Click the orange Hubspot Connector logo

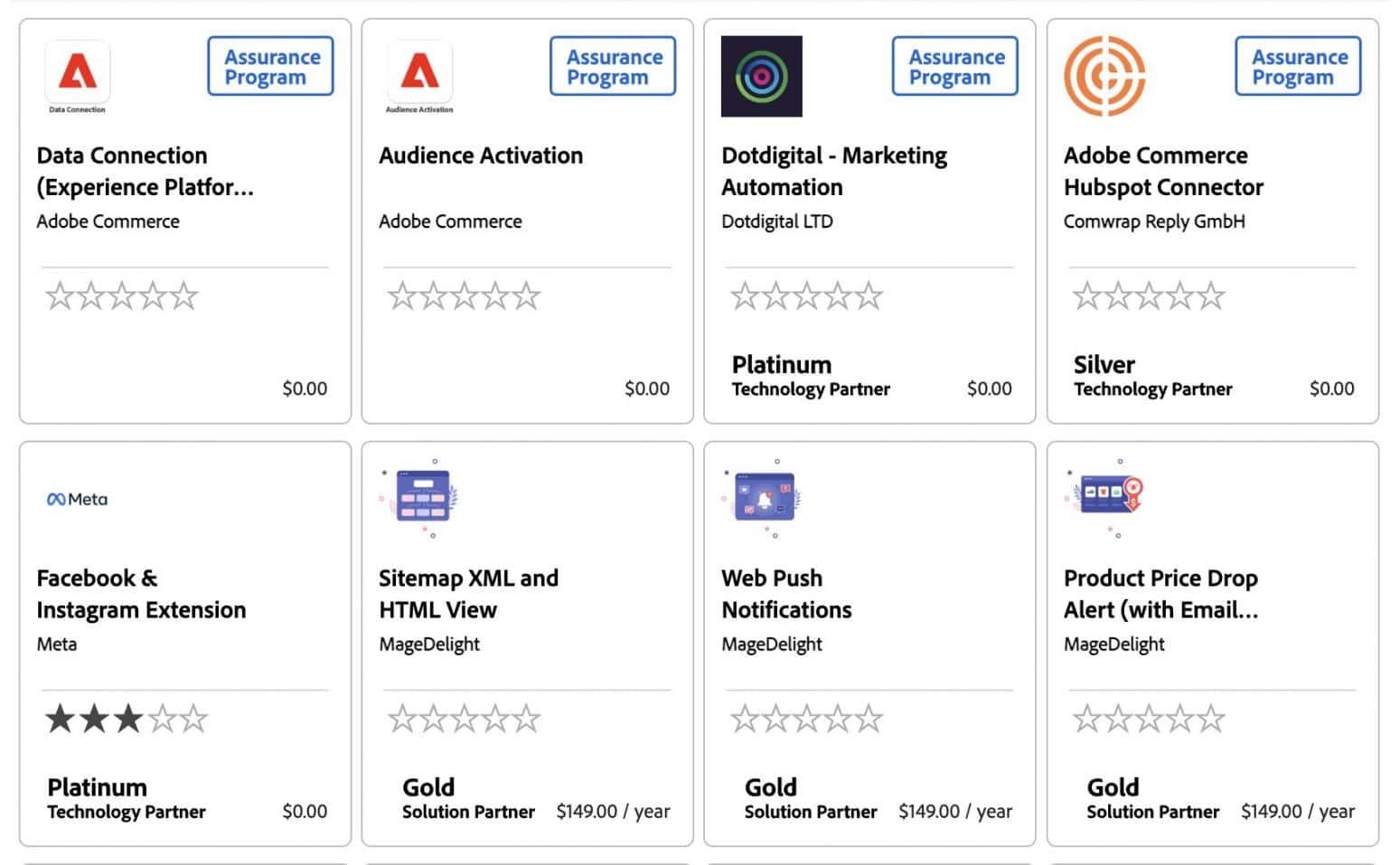click(1104, 76)
